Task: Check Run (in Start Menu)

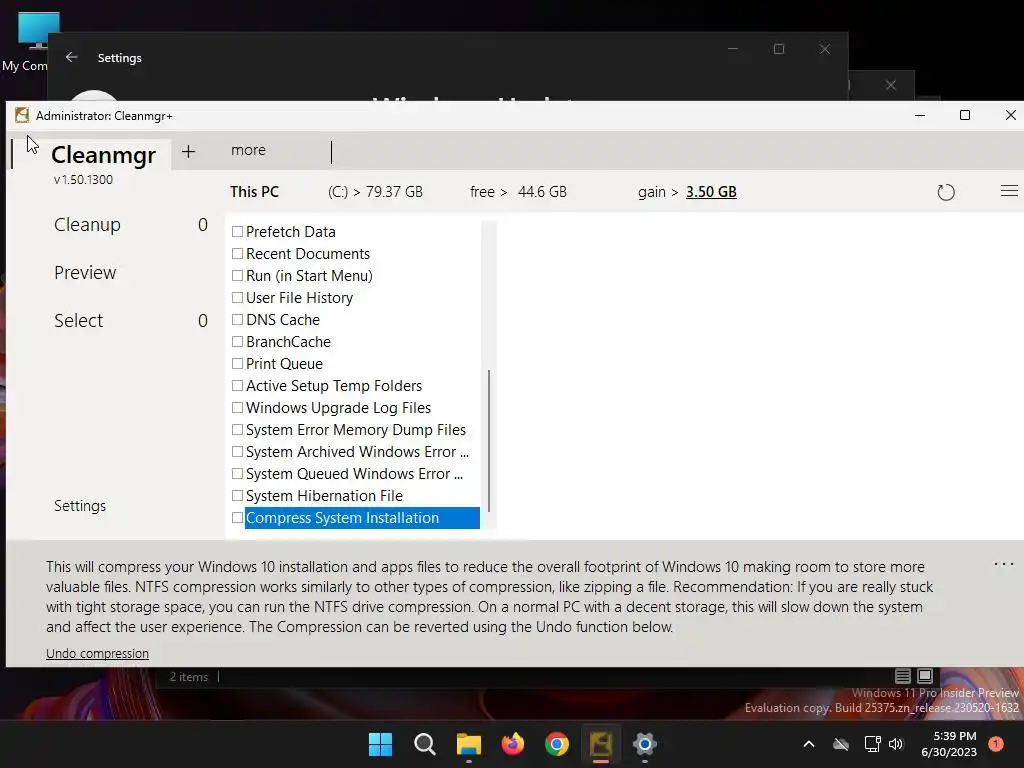Action: (237, 276)
